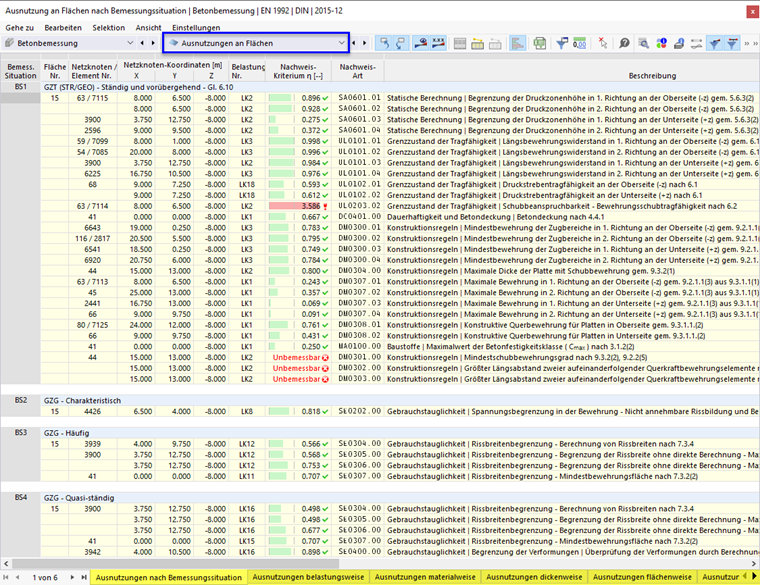760x585 pixels.
Task: Click the magnifier search-in-table icon
Action: (x=644, y=43)
